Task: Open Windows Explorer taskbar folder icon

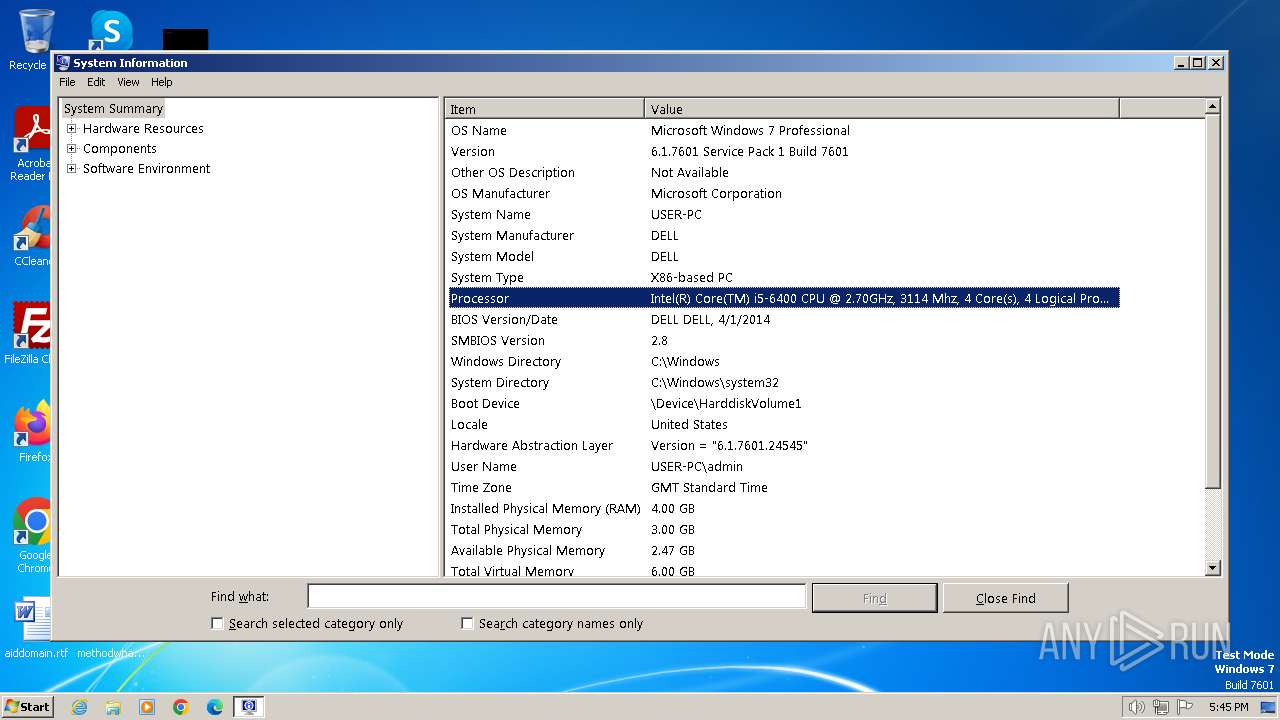Action: pos(113,707)
